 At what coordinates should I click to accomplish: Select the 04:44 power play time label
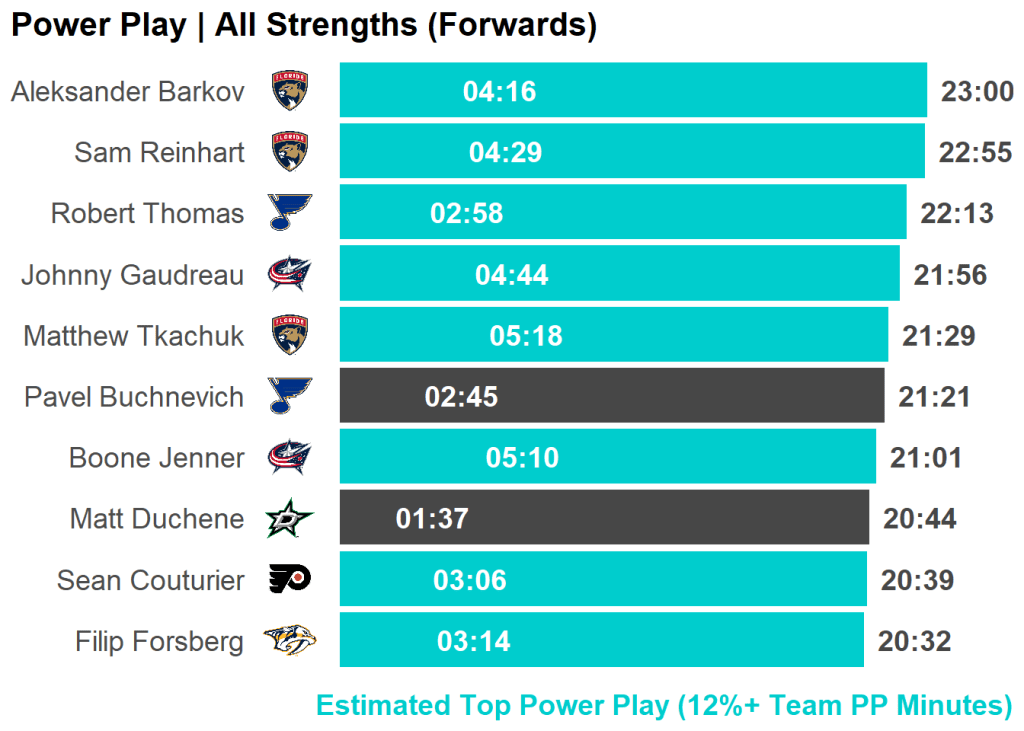click(x=512, y=275)
